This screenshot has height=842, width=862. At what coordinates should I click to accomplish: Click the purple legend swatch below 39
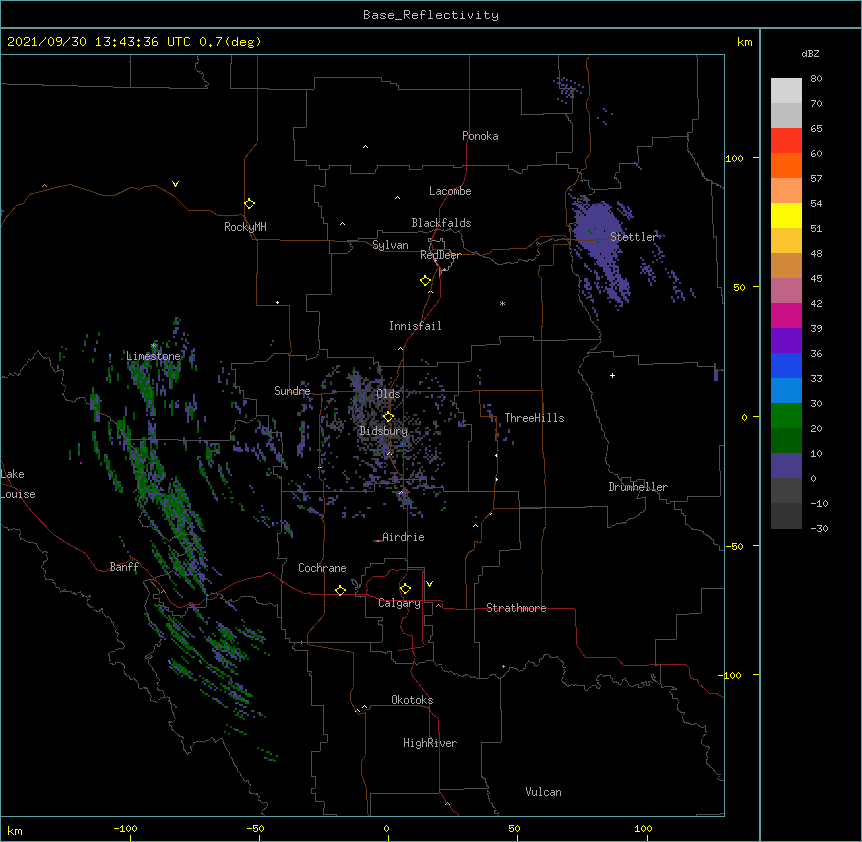click(786, 341)
